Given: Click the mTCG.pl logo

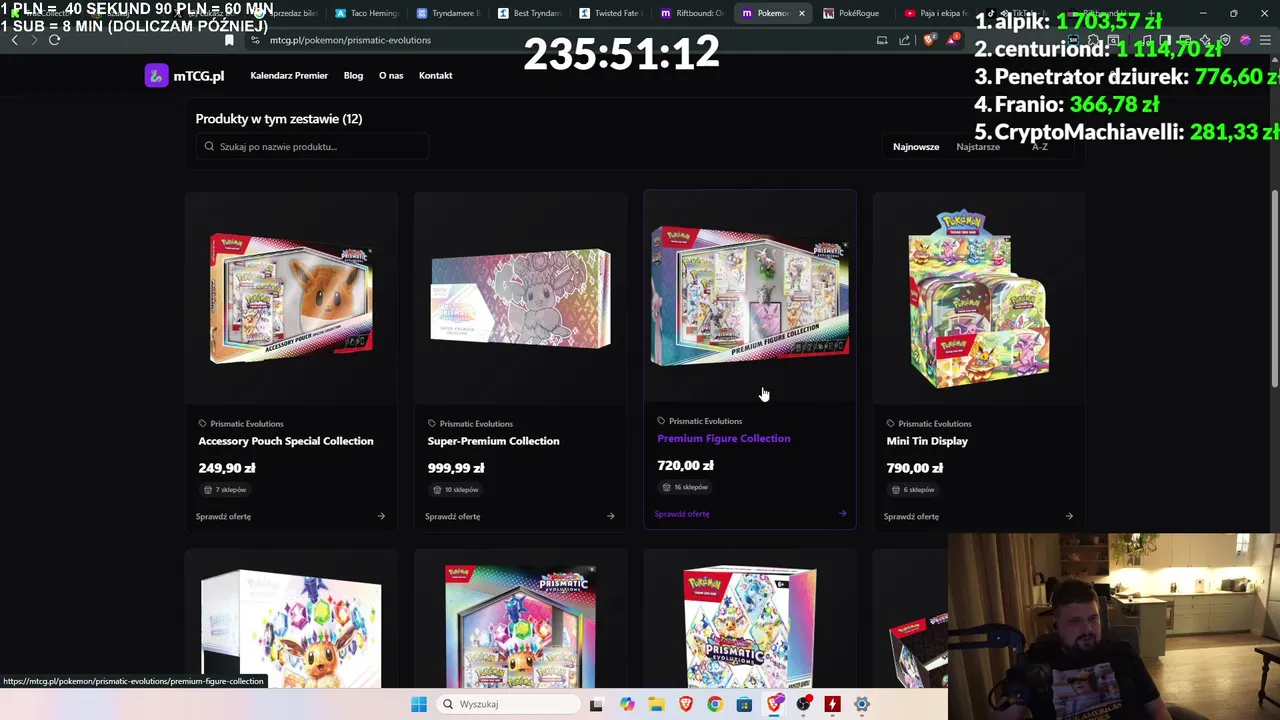Looking at the screenshot, I should click(185, 76).
